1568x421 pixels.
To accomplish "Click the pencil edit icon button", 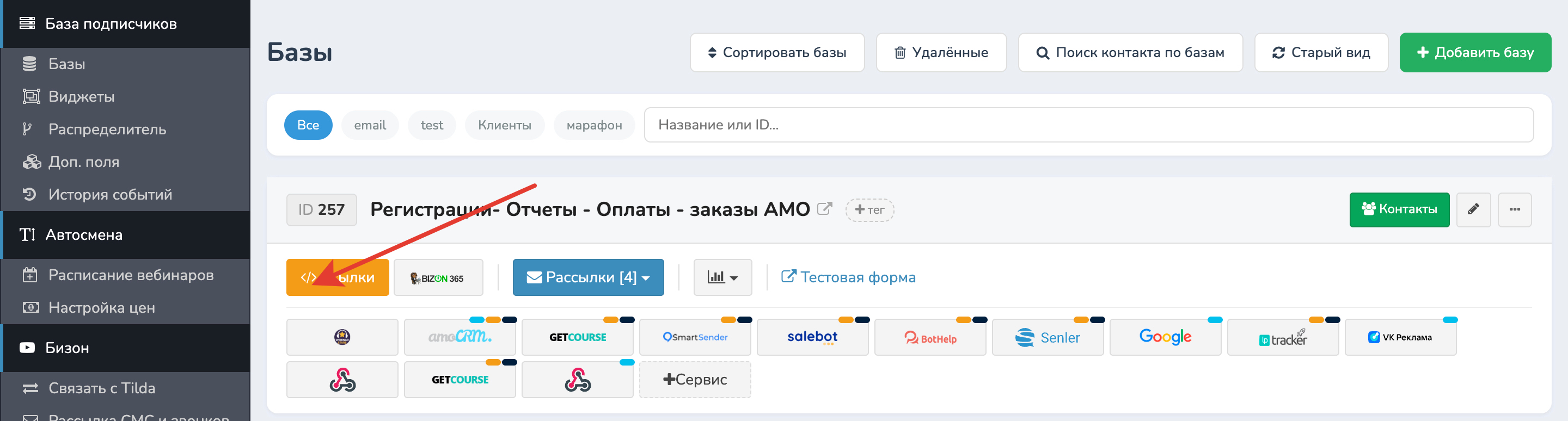I will pyautogui.click(x=1472, y=210).
